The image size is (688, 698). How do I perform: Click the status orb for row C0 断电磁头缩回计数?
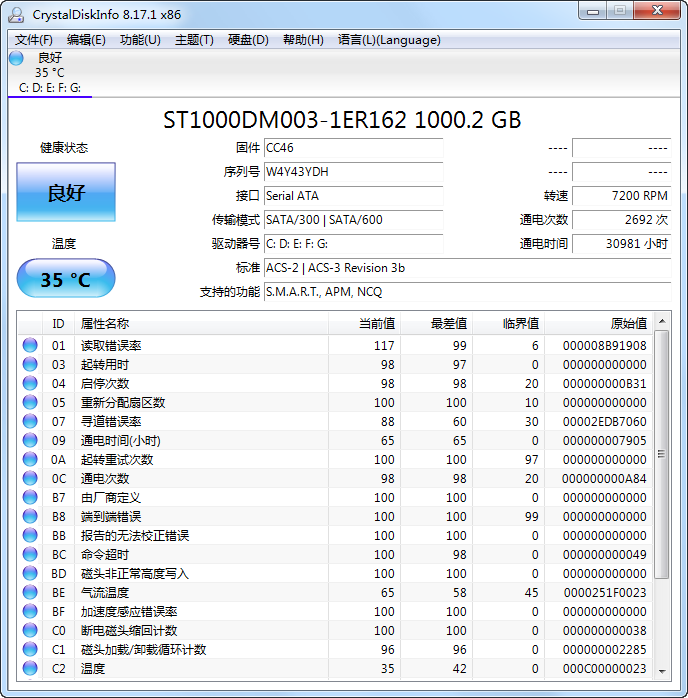point(30,630)
